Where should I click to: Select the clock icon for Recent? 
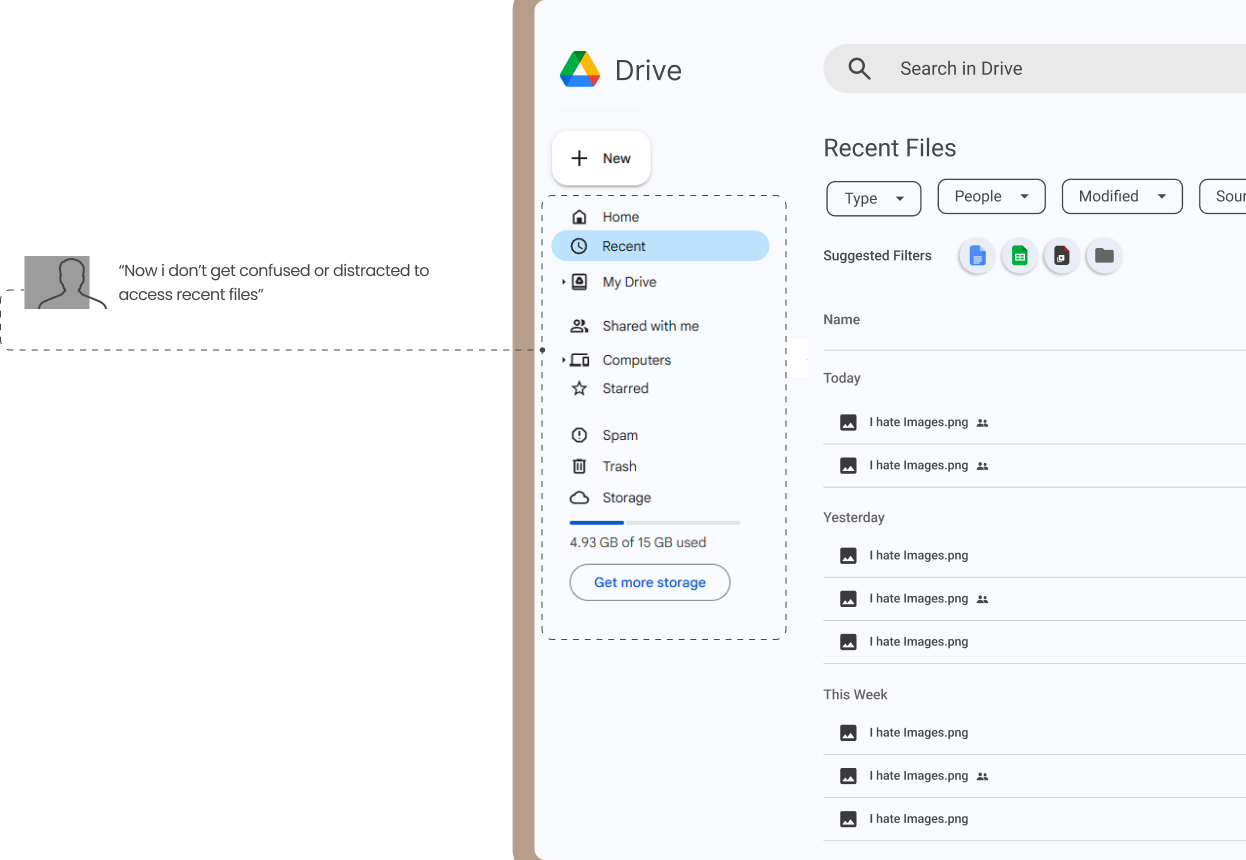[579, 246]
